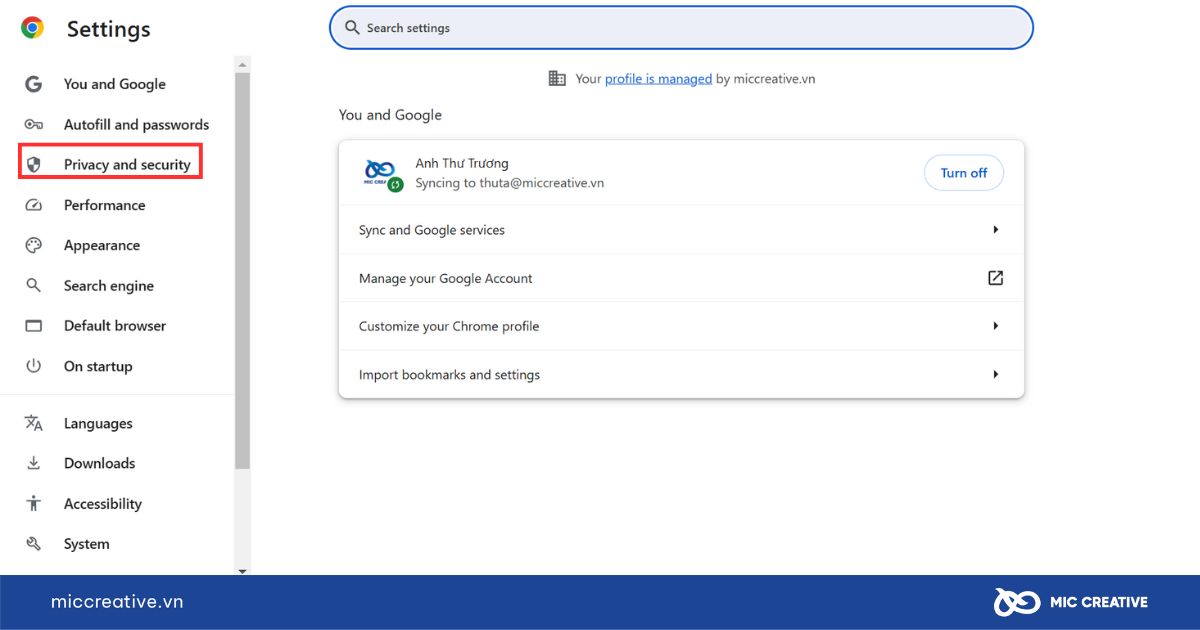Viewport: 1200px width, 630px height.
Task: Expand Sync and Google services arrow
Action: point(995,230)
